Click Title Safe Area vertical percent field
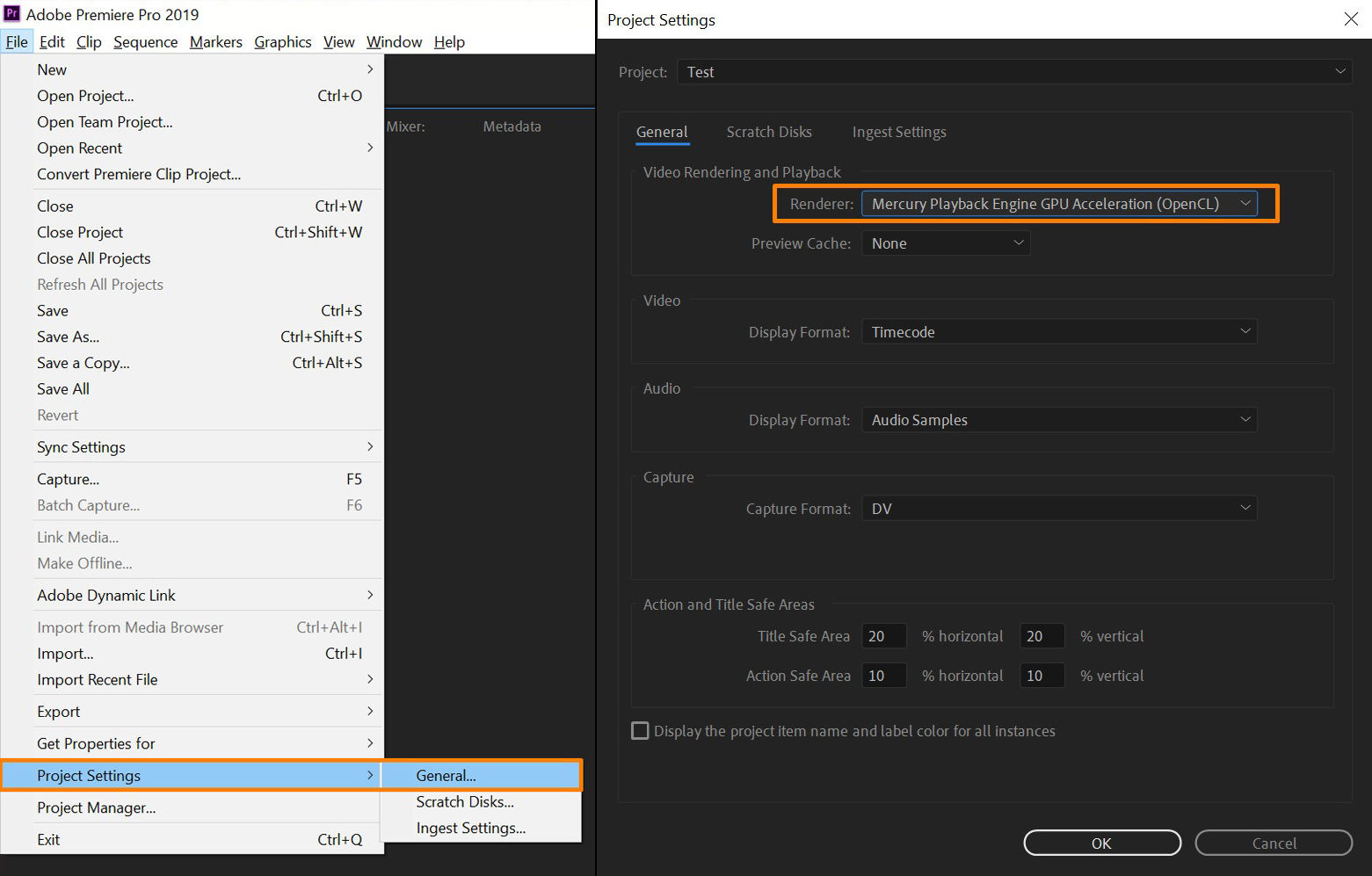Image resolution: width=1372 pixels, height=876 pixels. tap(1042, 636)
